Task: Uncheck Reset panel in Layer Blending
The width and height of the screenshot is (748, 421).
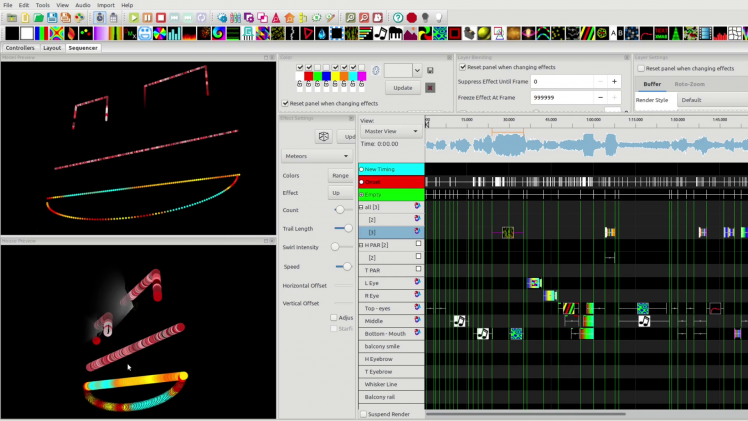Action: click(x=463, y=68)
